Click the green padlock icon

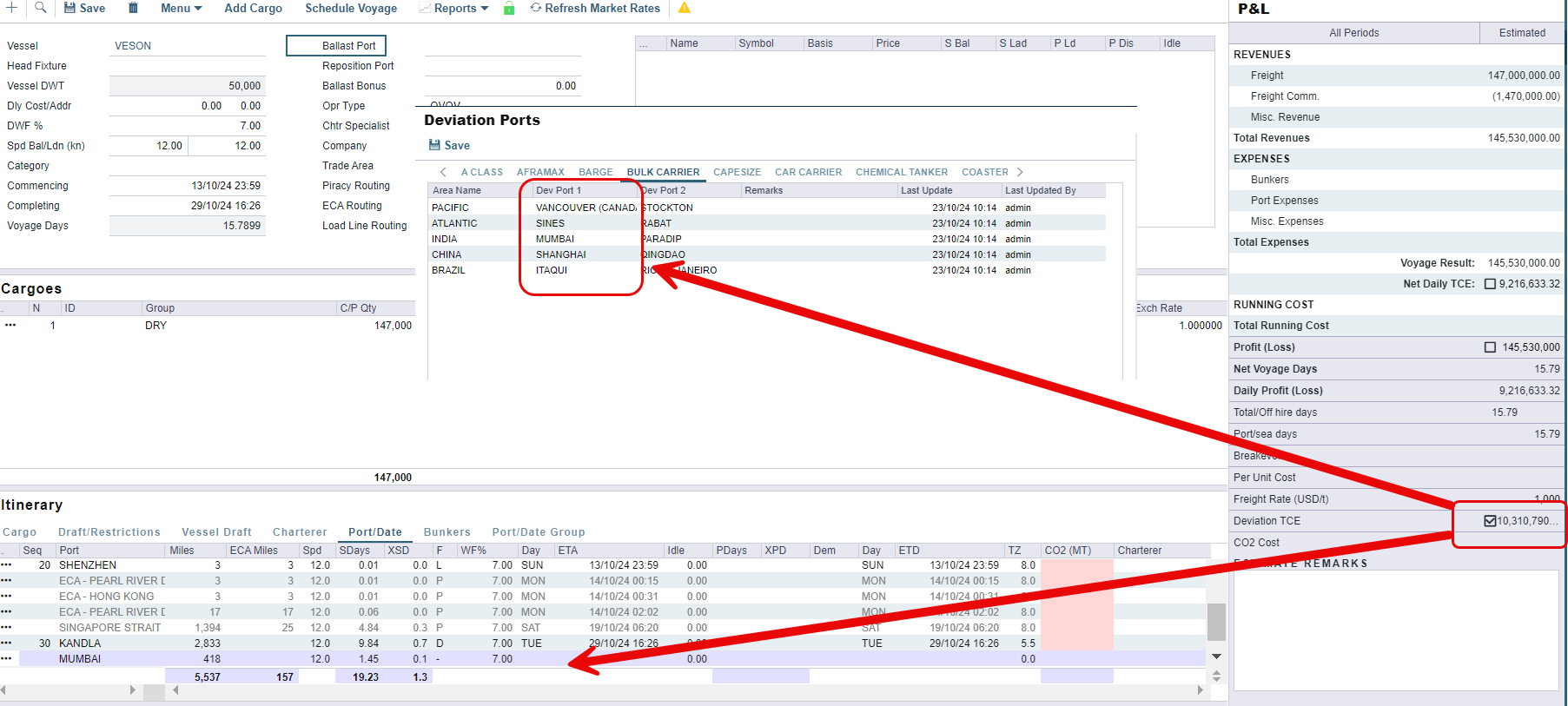tap(509, 9)
